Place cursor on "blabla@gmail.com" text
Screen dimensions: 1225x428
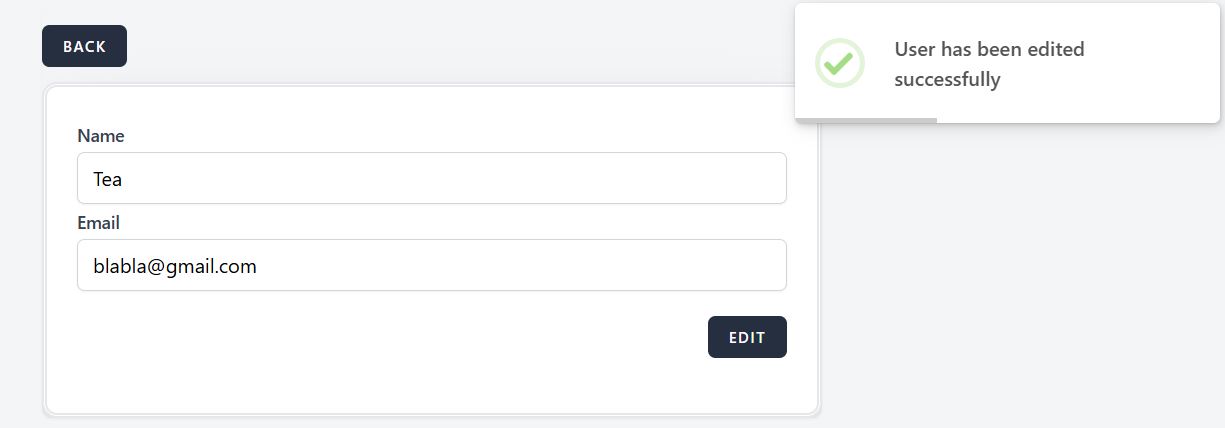[x=175, y=266]
